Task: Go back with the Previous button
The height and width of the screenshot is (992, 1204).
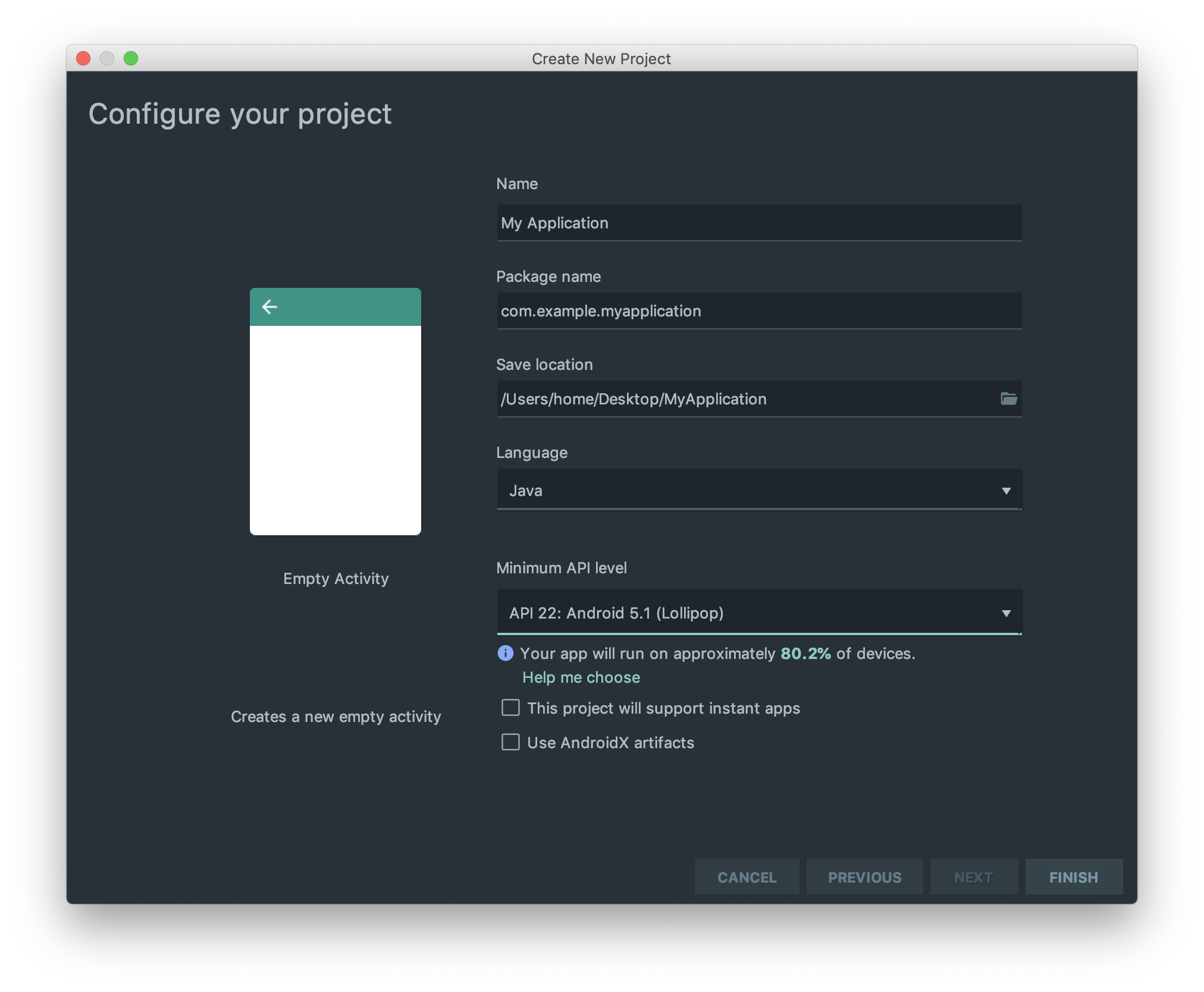Action: [x=864, y=877]
